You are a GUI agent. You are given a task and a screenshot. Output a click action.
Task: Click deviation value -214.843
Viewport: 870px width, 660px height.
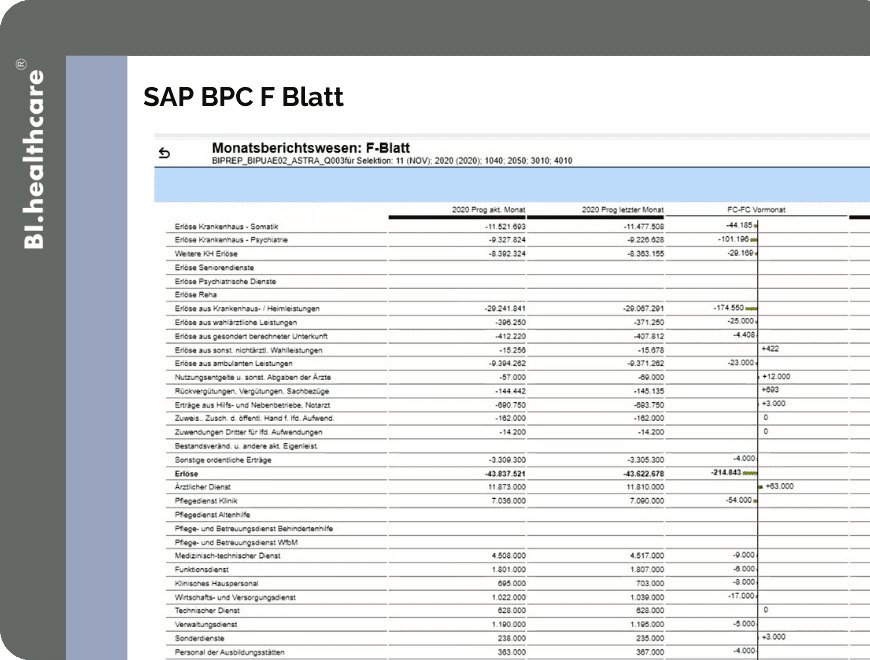click(x=726, y=473)
